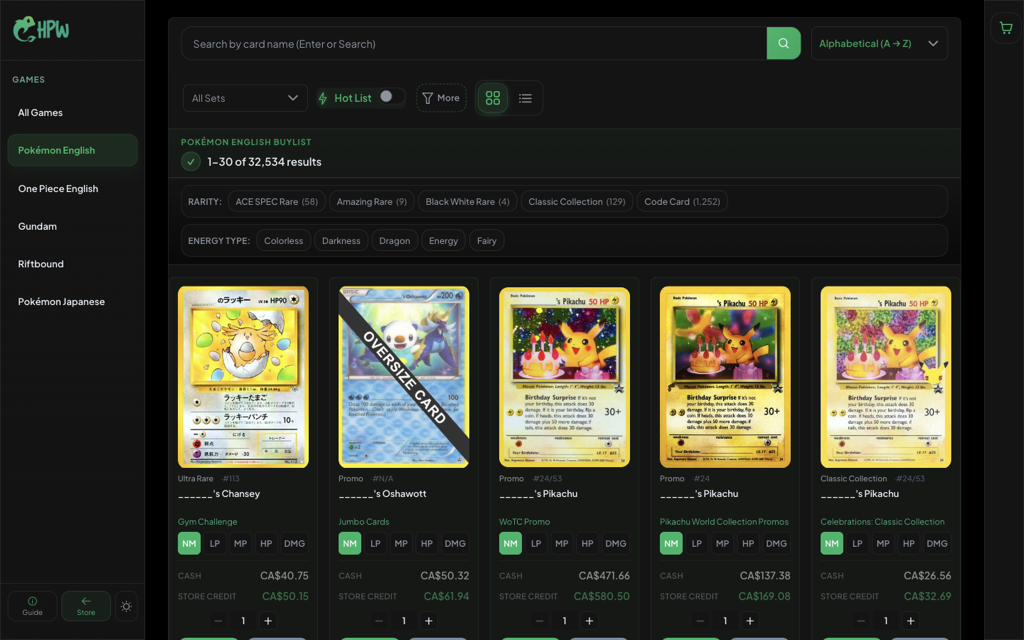Open the shopping cart icon
1024x640 pixels.
pos(1006,28)
